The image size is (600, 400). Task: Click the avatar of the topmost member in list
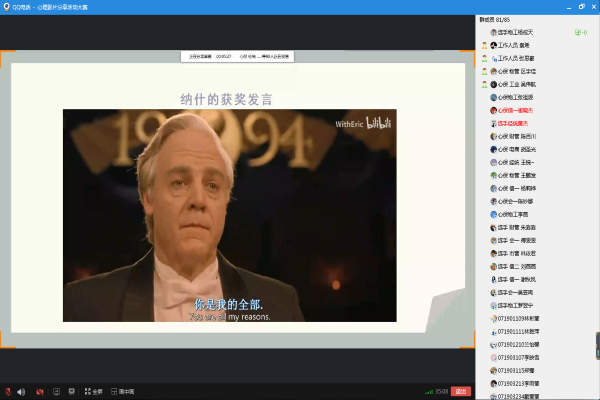click(x=494, y=33)
